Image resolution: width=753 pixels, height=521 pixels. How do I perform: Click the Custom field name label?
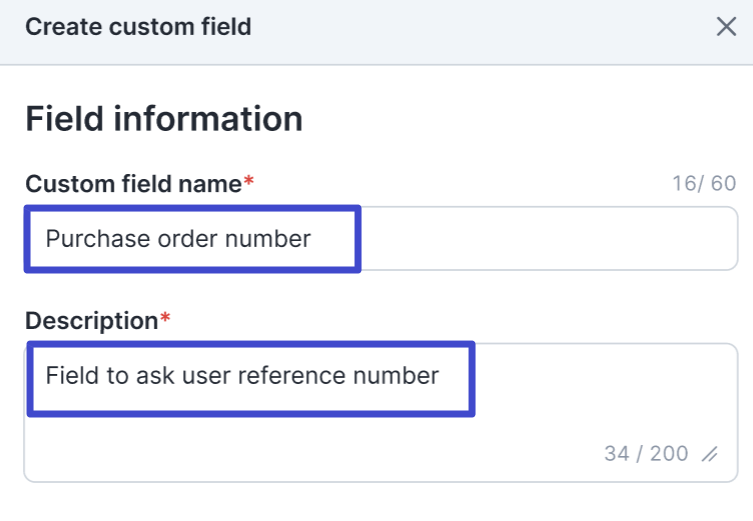point(133,184)
